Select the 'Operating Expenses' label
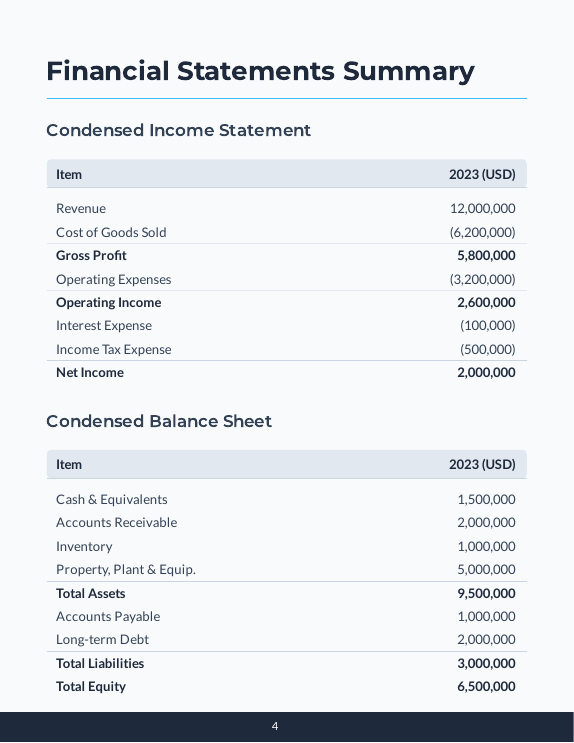 tap(113, 280)
